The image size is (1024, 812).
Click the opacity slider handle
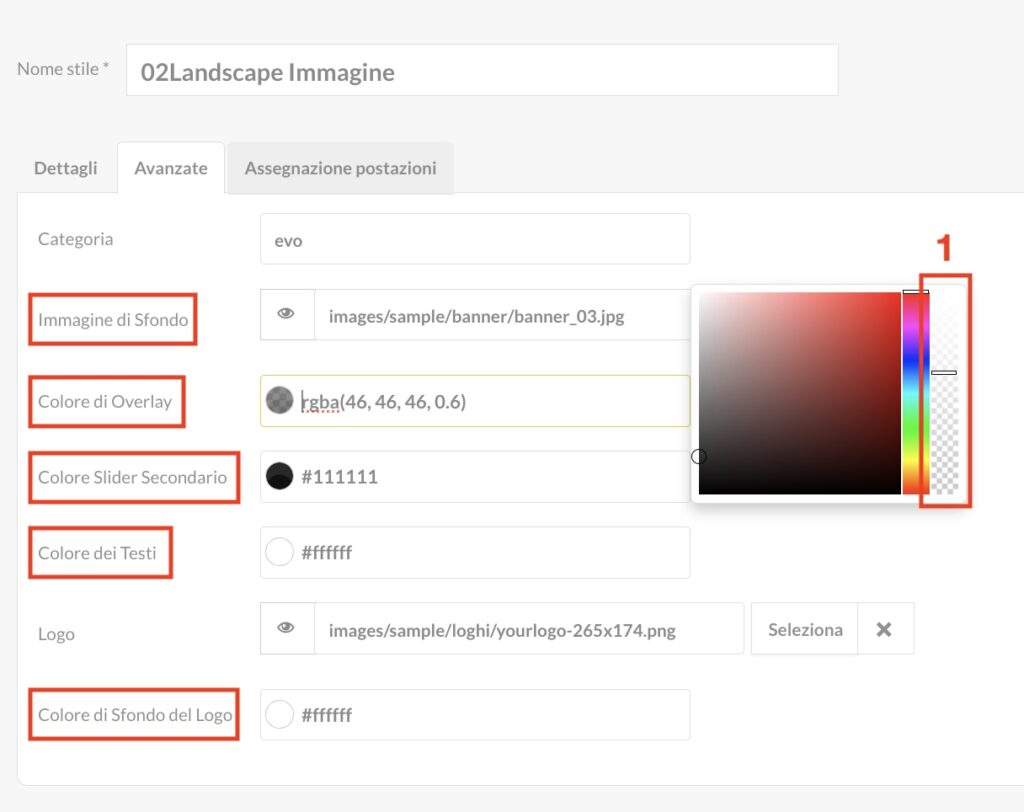click(944, 372)
